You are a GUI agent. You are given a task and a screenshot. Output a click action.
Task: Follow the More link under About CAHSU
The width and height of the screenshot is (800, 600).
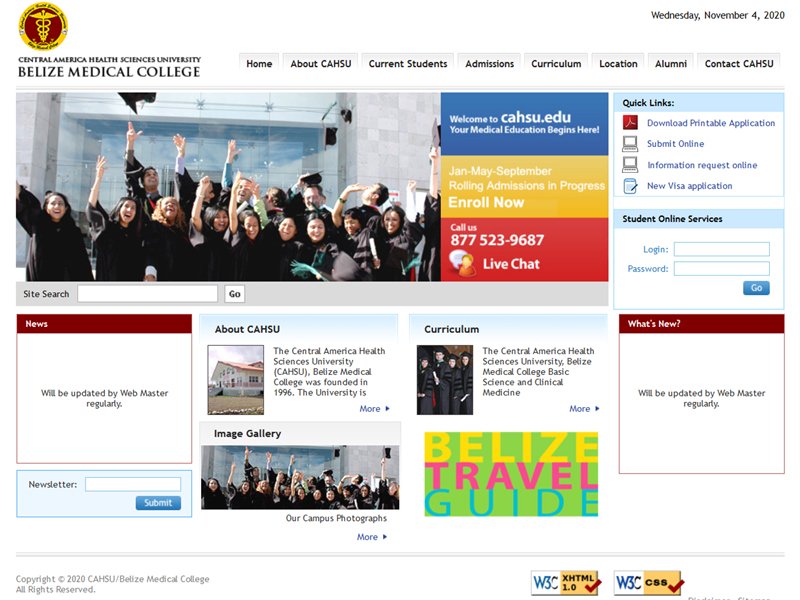pos(373,409)
